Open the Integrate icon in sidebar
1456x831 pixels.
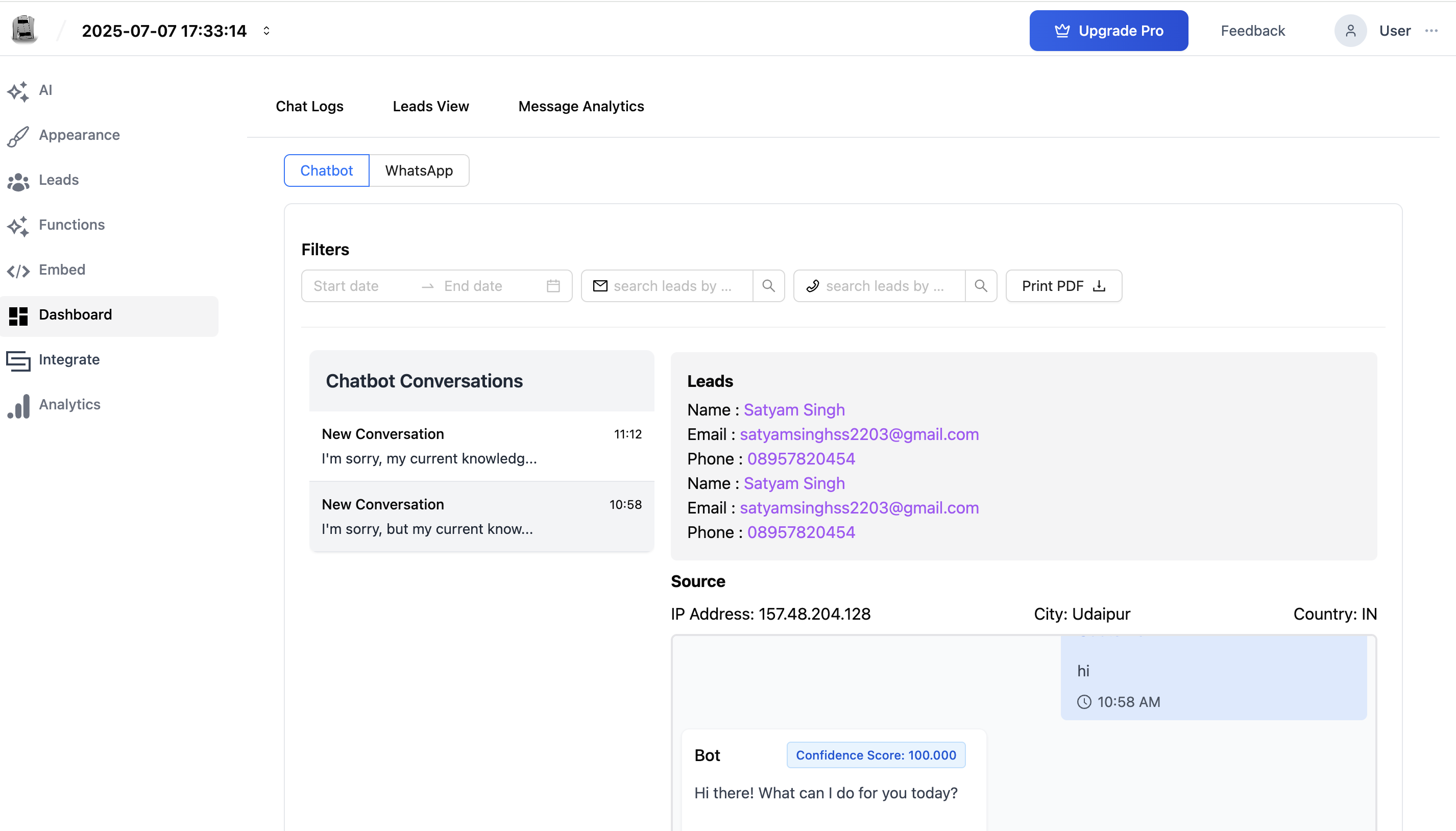pos(18,360)
